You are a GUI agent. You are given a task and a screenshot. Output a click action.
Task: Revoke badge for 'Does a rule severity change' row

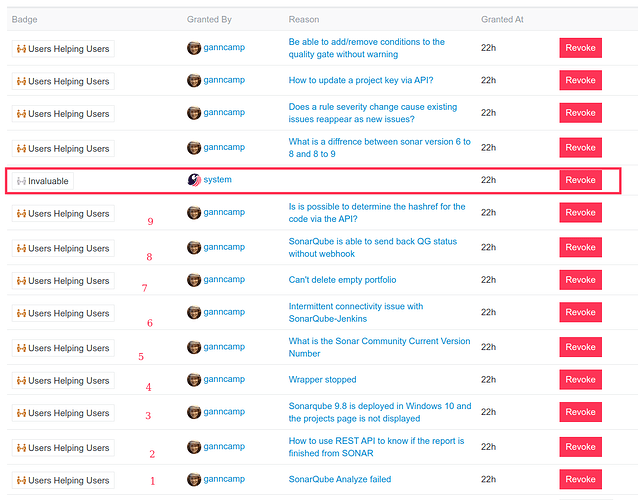580,113
